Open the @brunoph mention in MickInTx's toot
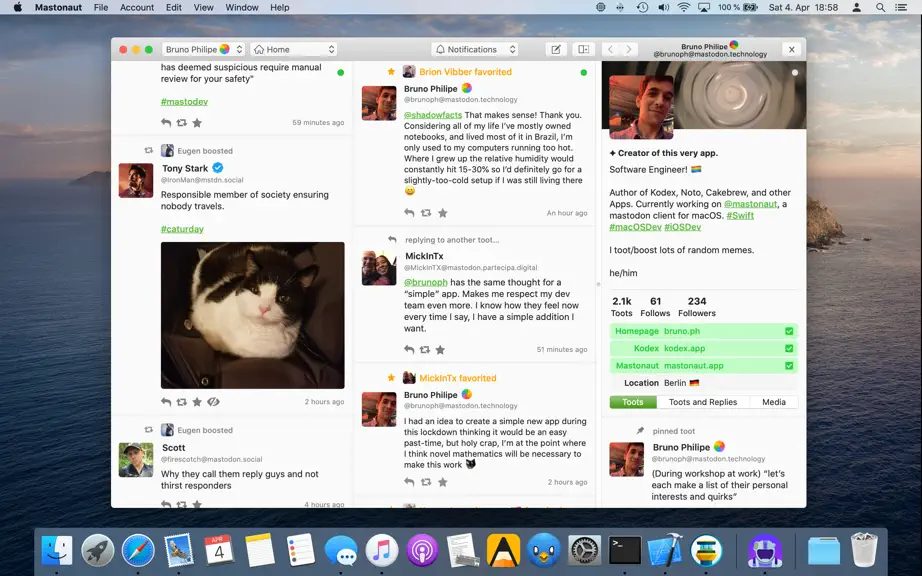Screen dimensions: 922x576 [426, 282]
